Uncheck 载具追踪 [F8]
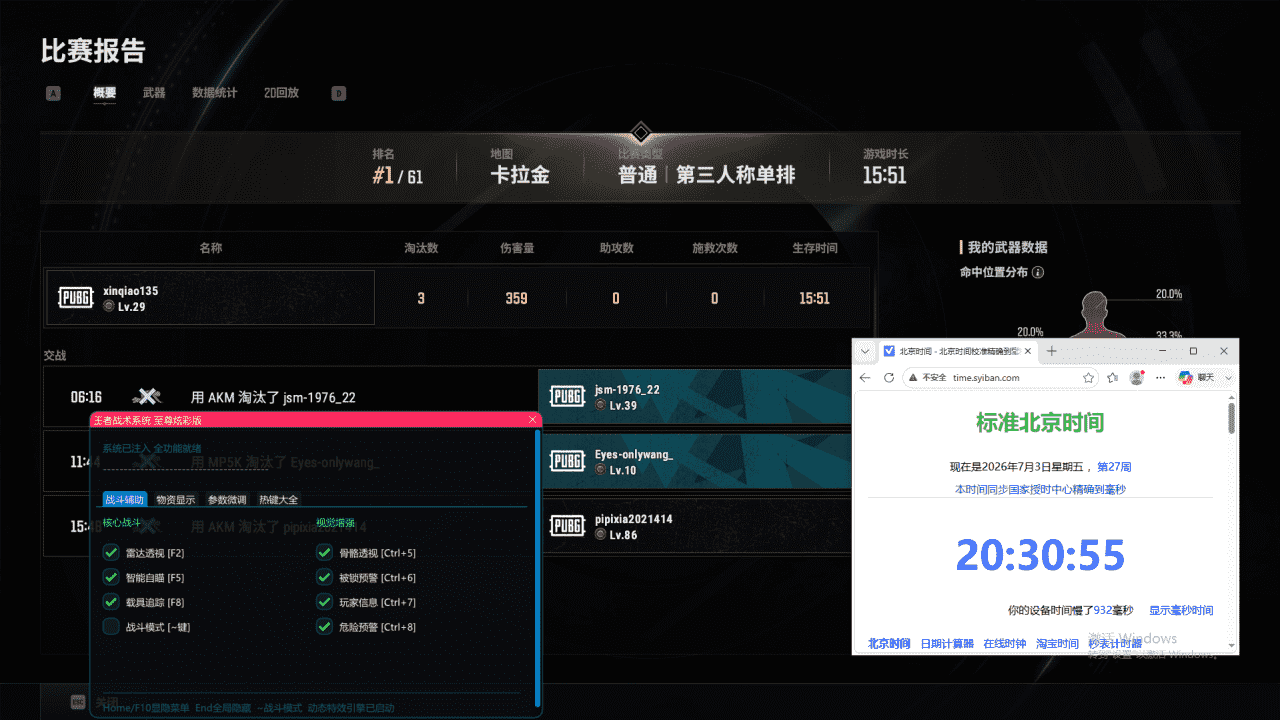The width and height of the screenshot is (1280, 720). coord(111,603)
